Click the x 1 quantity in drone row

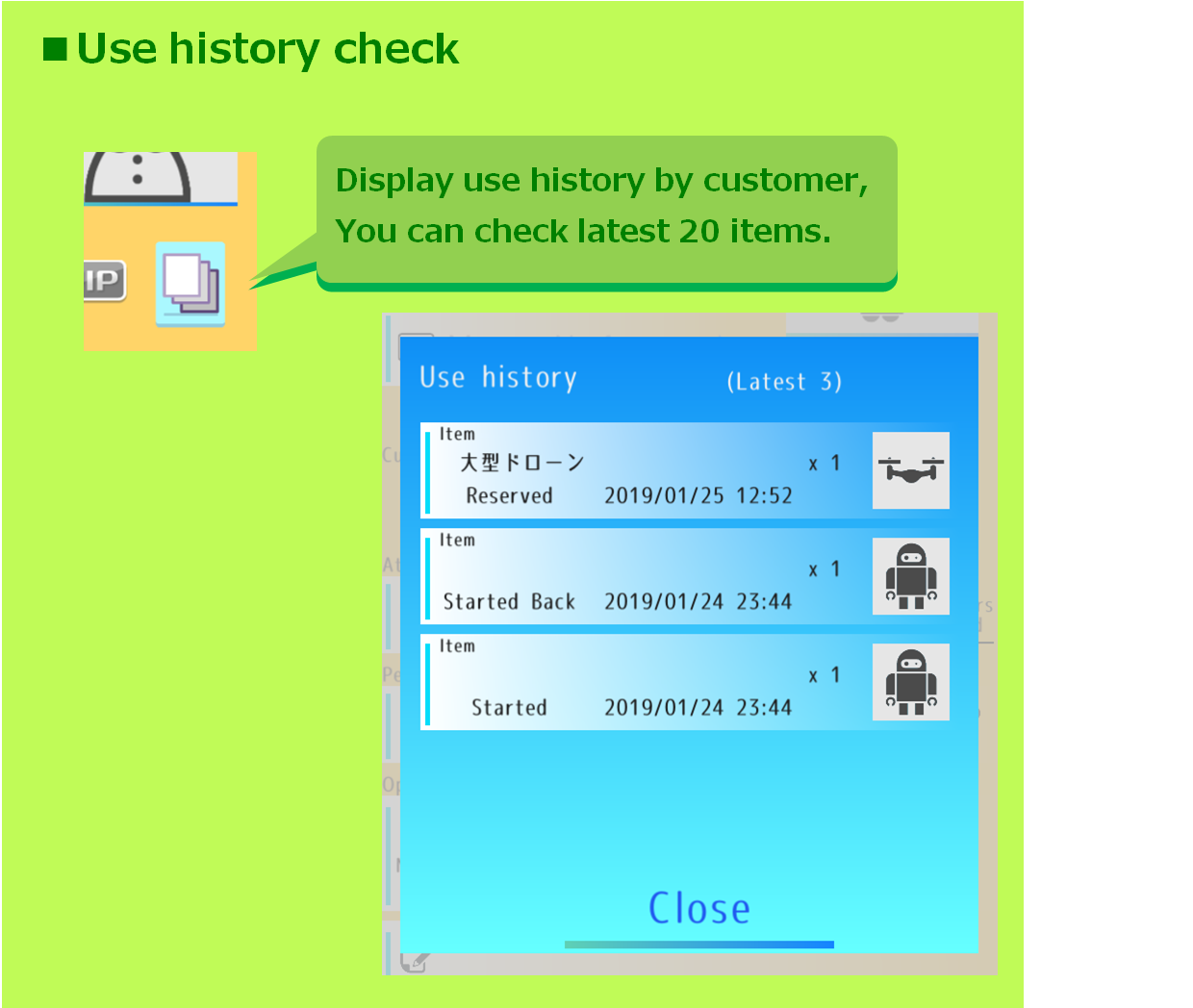(825, 464)
